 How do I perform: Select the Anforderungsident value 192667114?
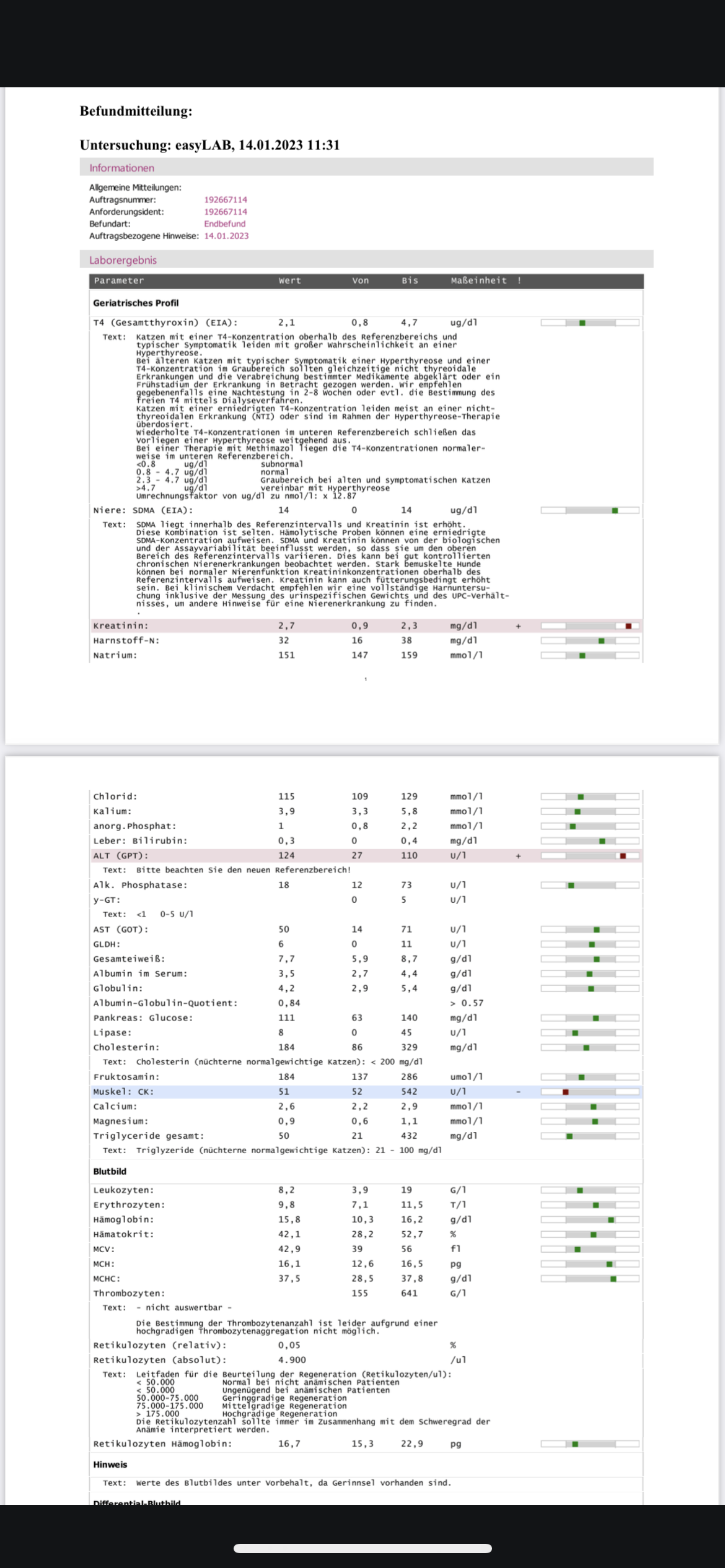[x=226, y=212]
